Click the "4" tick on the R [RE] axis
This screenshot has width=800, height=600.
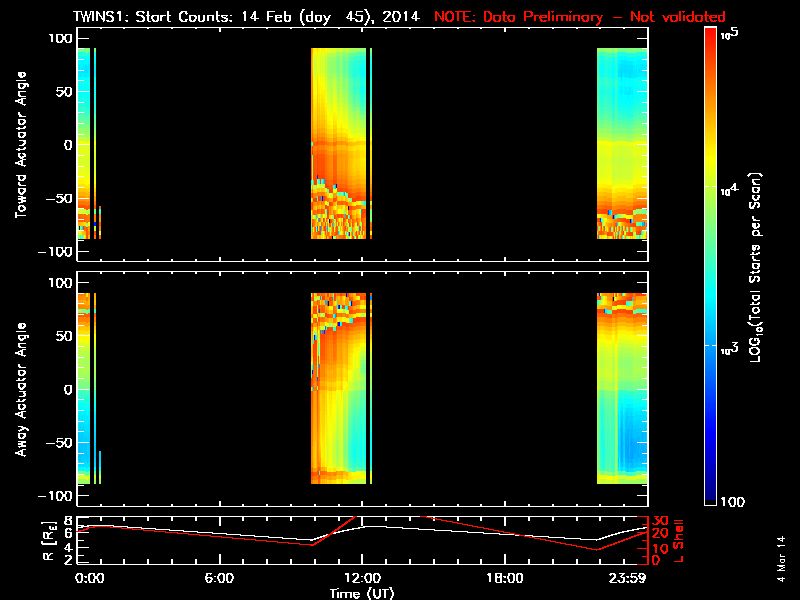tap(68, 548)
